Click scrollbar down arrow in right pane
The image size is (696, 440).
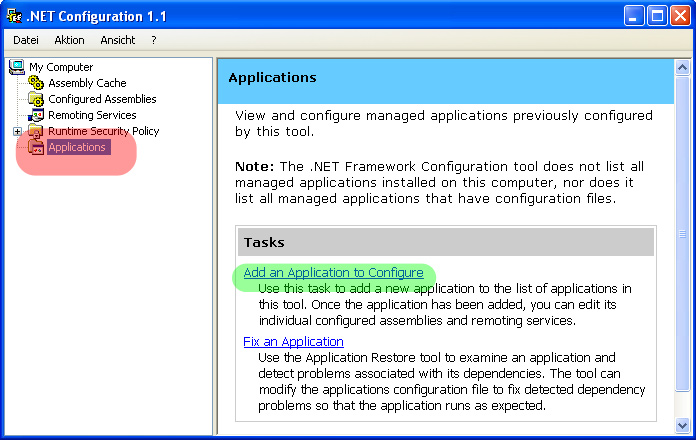coord(682,425)
